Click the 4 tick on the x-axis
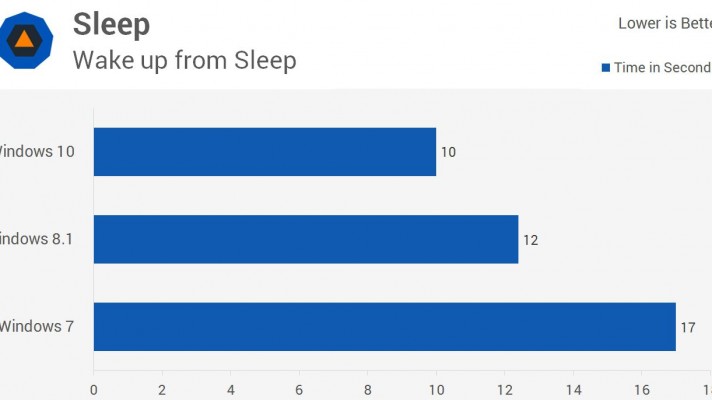This screenshot has width=712, height=400. 231,390
